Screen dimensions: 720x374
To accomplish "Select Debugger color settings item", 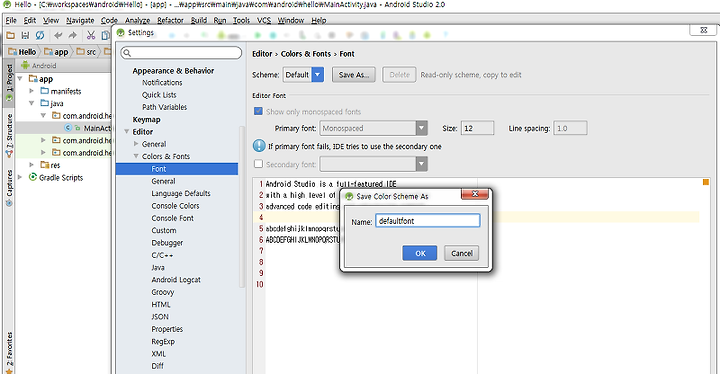I will (167, 243).
